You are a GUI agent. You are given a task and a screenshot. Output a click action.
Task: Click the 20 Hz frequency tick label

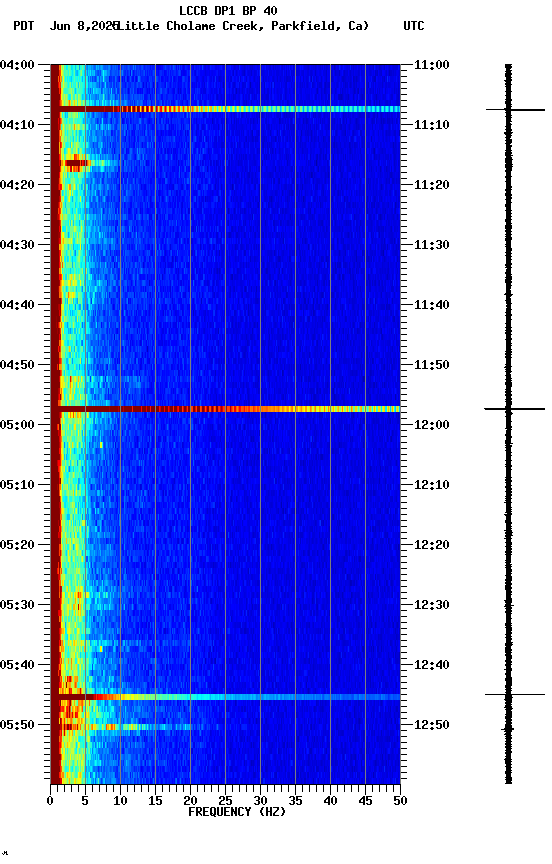point(190,801)
